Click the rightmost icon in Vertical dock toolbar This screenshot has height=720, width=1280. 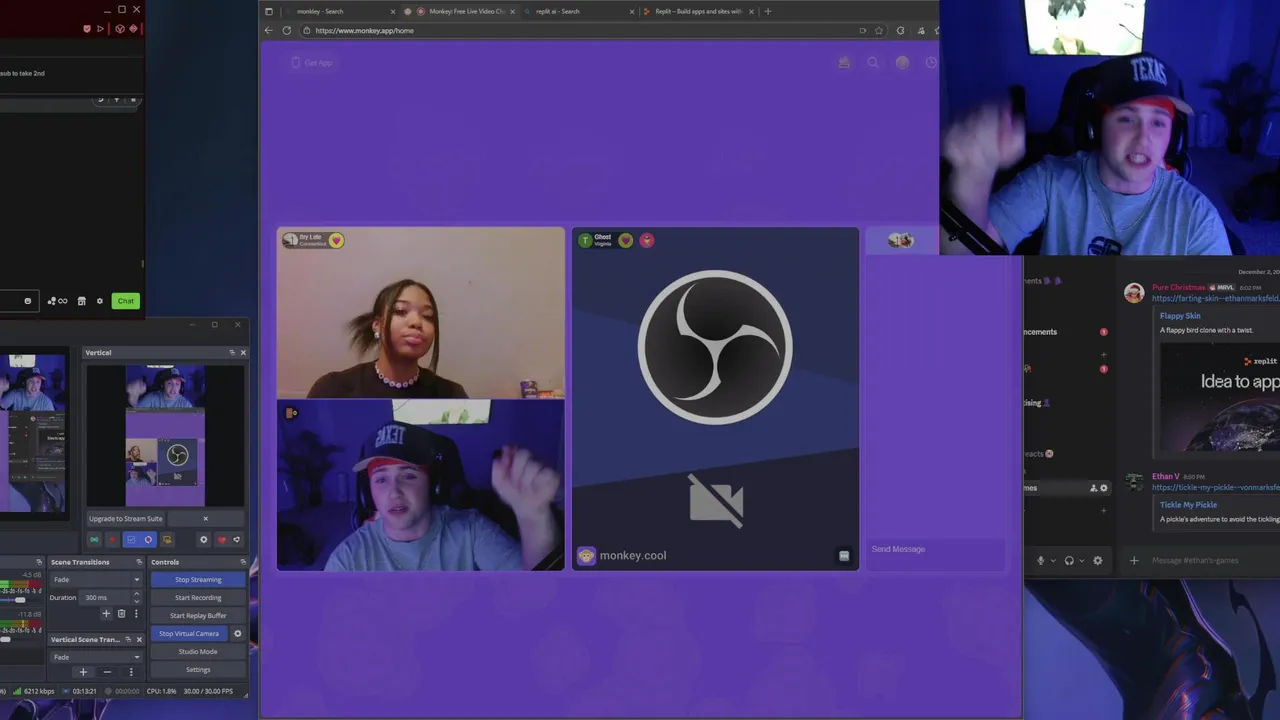point(237,540)
